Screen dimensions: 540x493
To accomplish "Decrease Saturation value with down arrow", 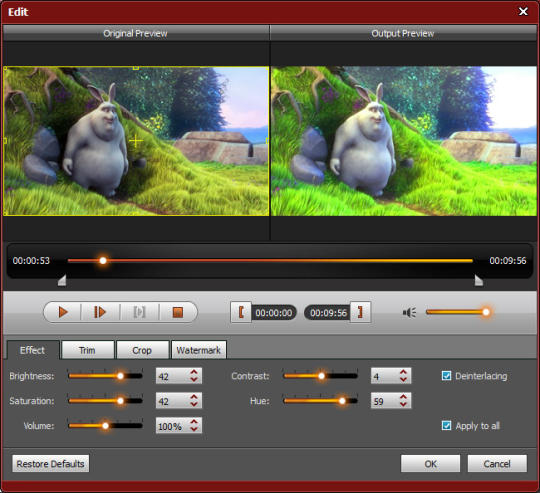I will click(194, 404).
